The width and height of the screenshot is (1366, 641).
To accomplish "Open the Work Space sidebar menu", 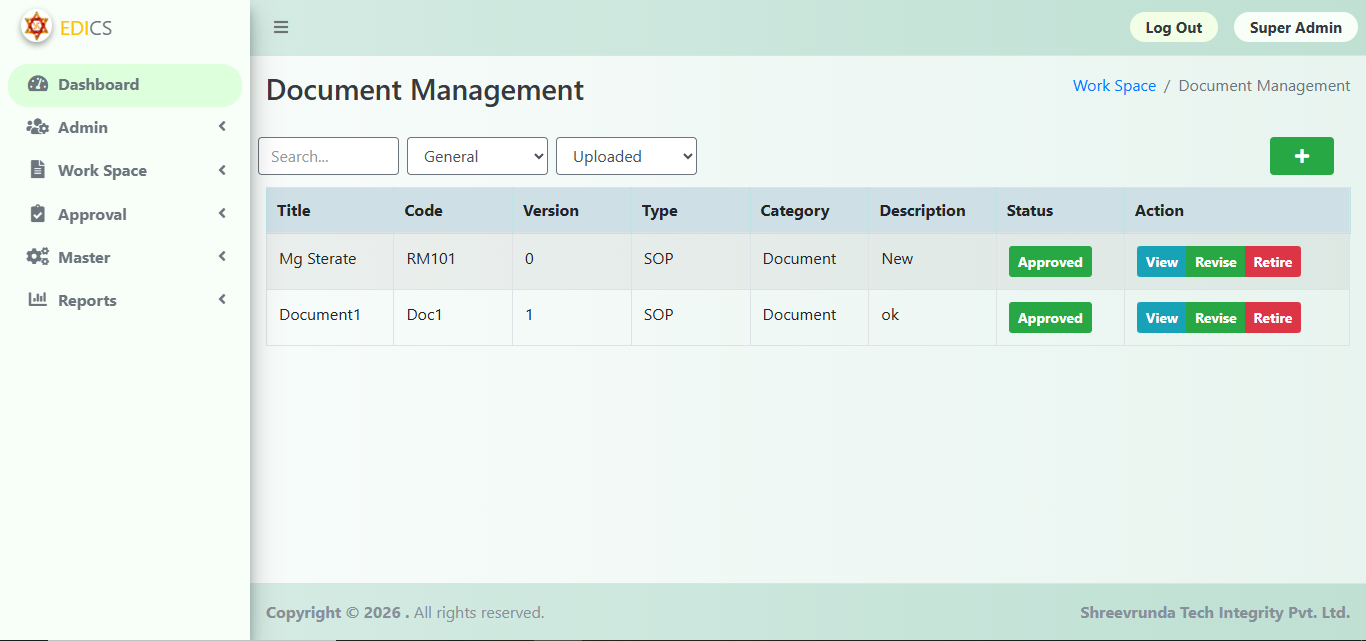I will [x=102, y=171].
